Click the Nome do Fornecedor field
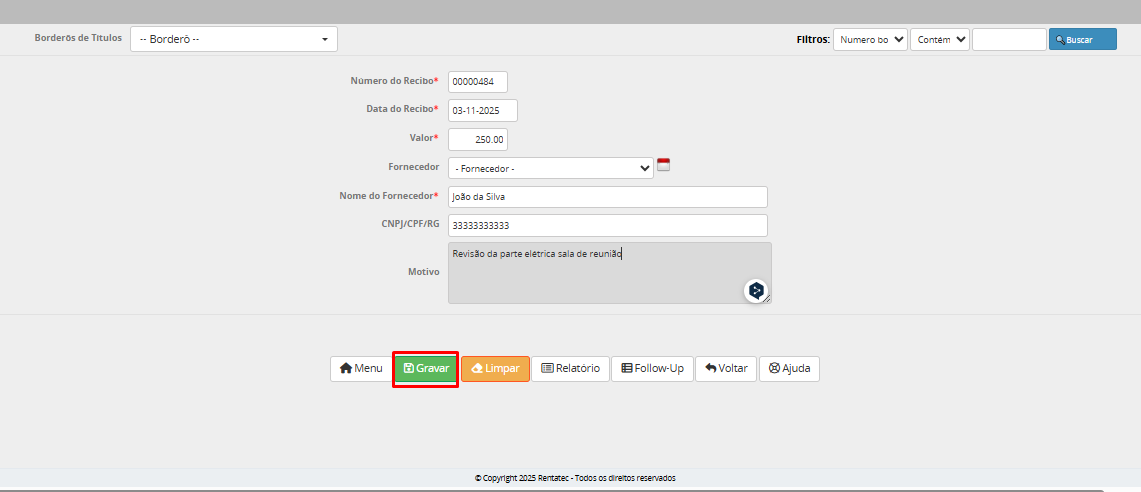 (x=607, y=197)
